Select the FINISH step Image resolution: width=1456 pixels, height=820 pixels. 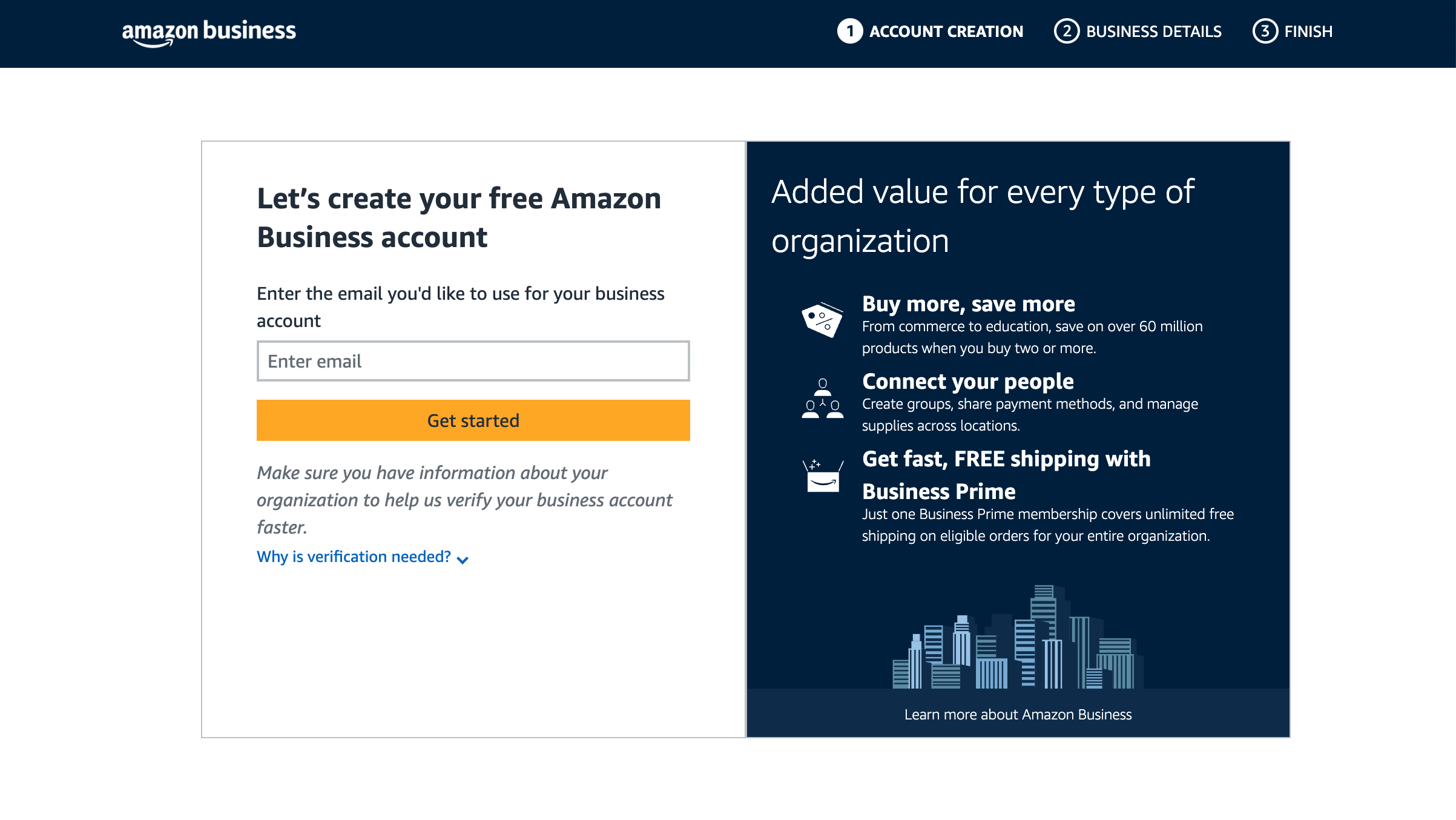pyautogui.click(x=1308, y=31)
